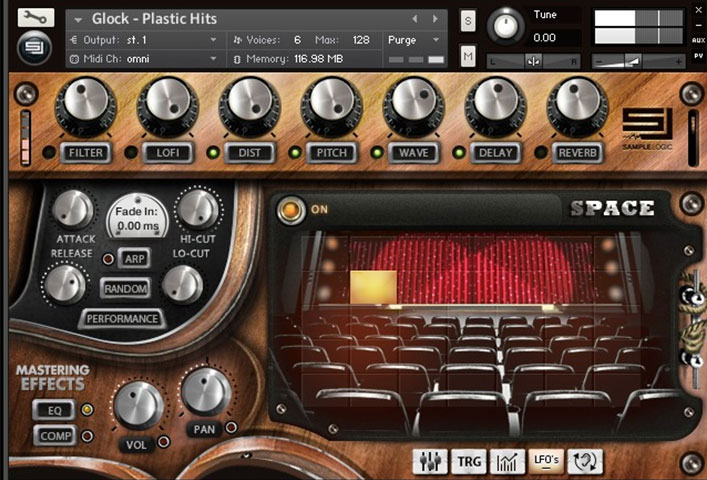The image size is (707, 480).
Task: Solo the instrument with S button
Action: [468, 21]
